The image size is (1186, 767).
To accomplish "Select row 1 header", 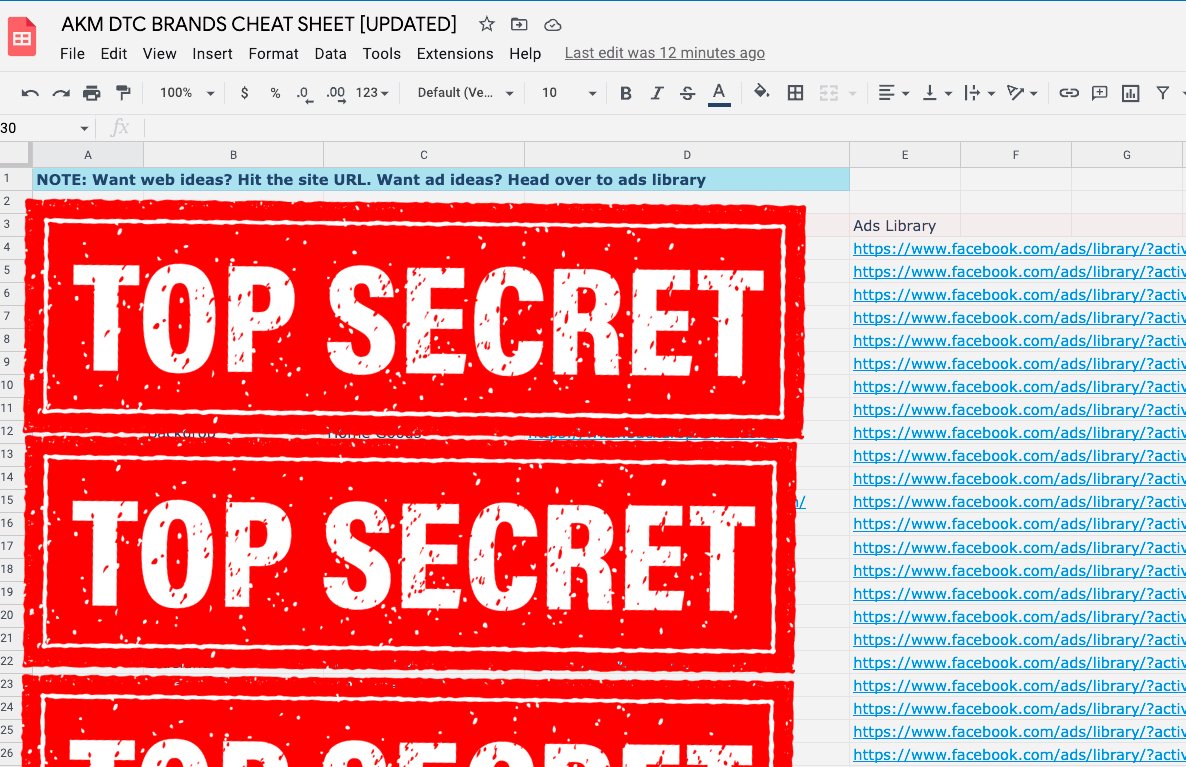I will tap(15, 179).
